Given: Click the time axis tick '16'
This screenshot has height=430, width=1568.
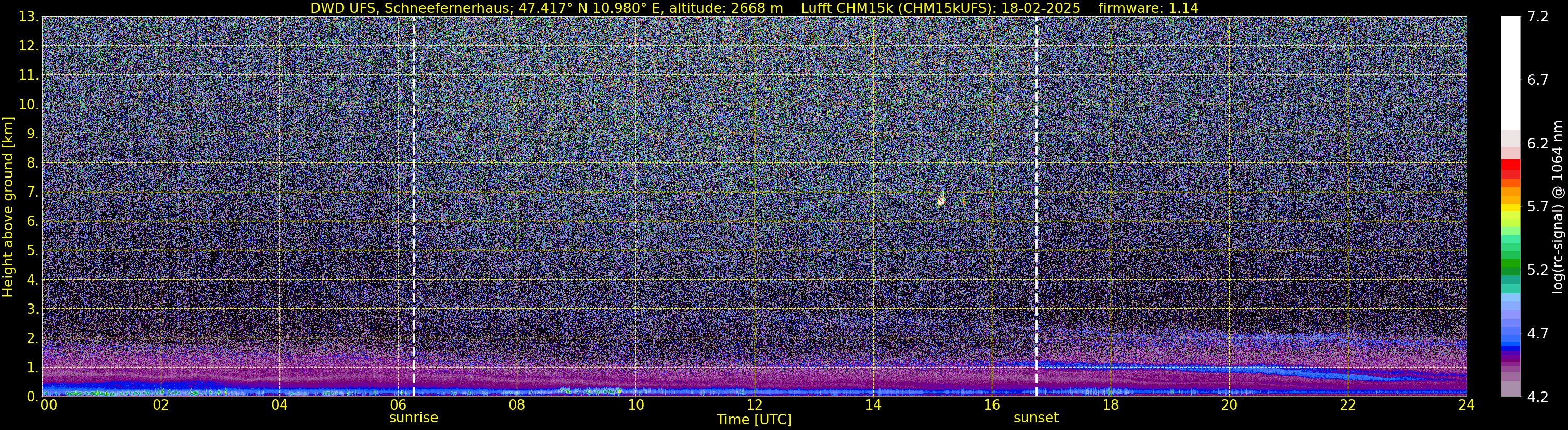Looking at the screenshot, I should 991,405.
